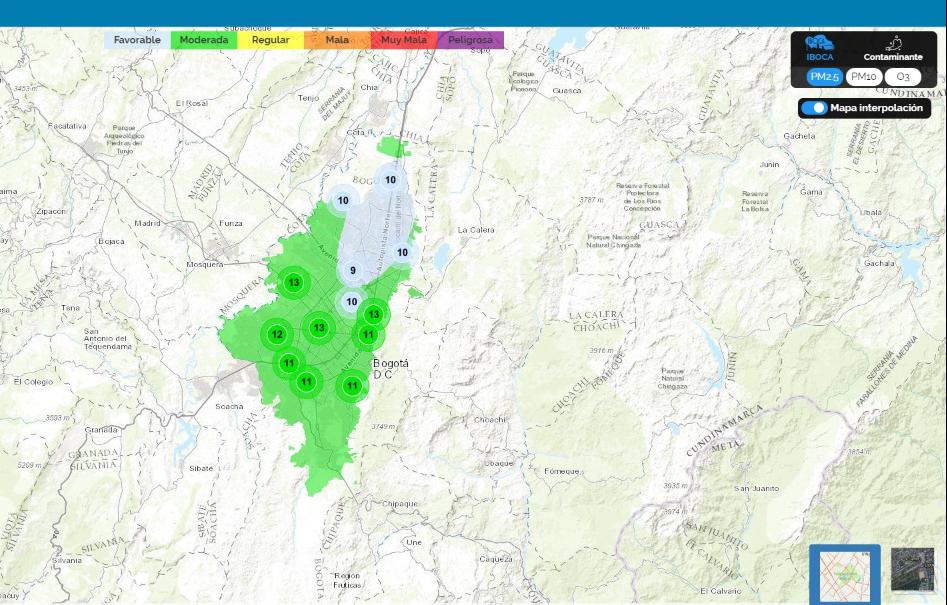Switch pollutant to PM10

[x=863, y=77]
